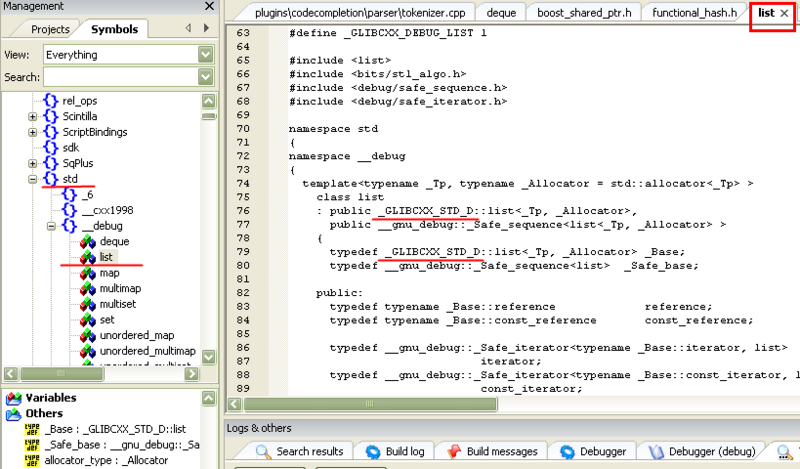Click the Search results magnifier icon

pos(263,452)
